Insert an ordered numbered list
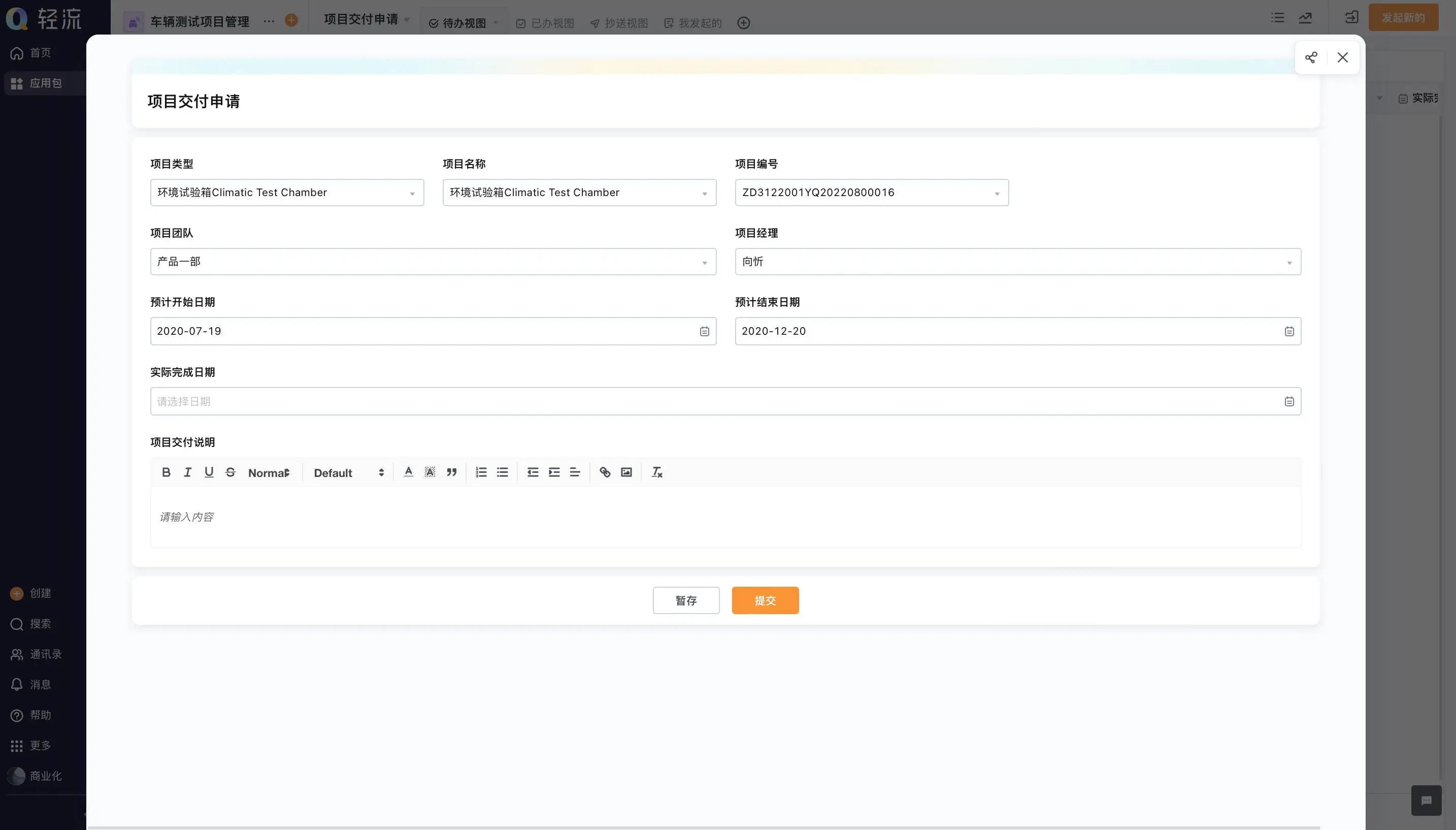This screenshot has height=830, width=1456. tap(481, 472)
